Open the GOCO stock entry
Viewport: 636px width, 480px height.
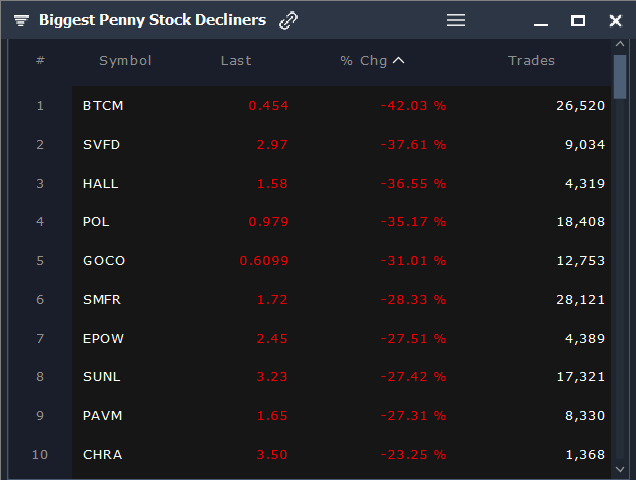[x=104, y=261]
